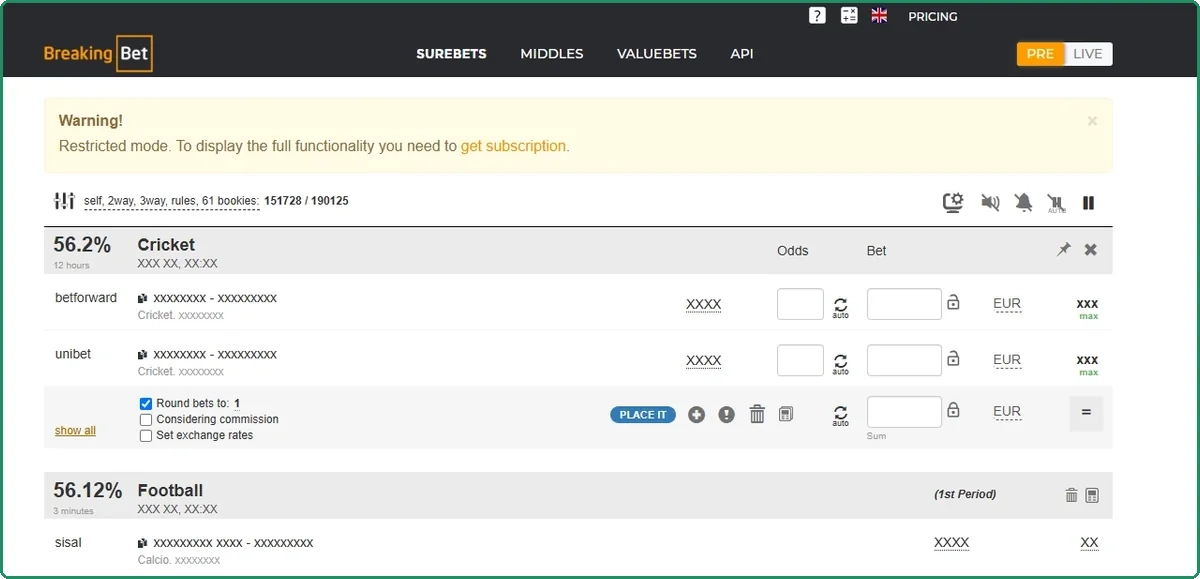Image resolution: width=1200 pixels, height=579 pixels.
Task: Click the bet amount field for unibet
Action: [904, 360]
